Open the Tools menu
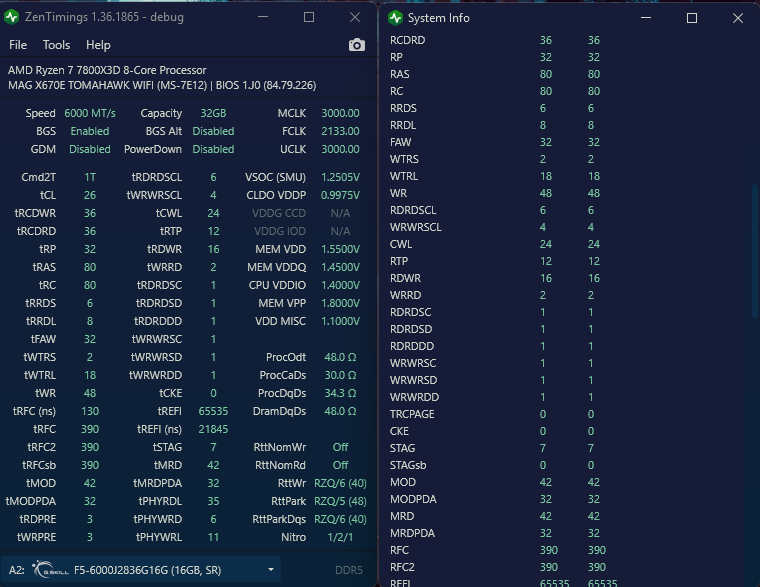The width and height of the screenshot is (760, 587). pyautogui.click(x=56, y=45)
